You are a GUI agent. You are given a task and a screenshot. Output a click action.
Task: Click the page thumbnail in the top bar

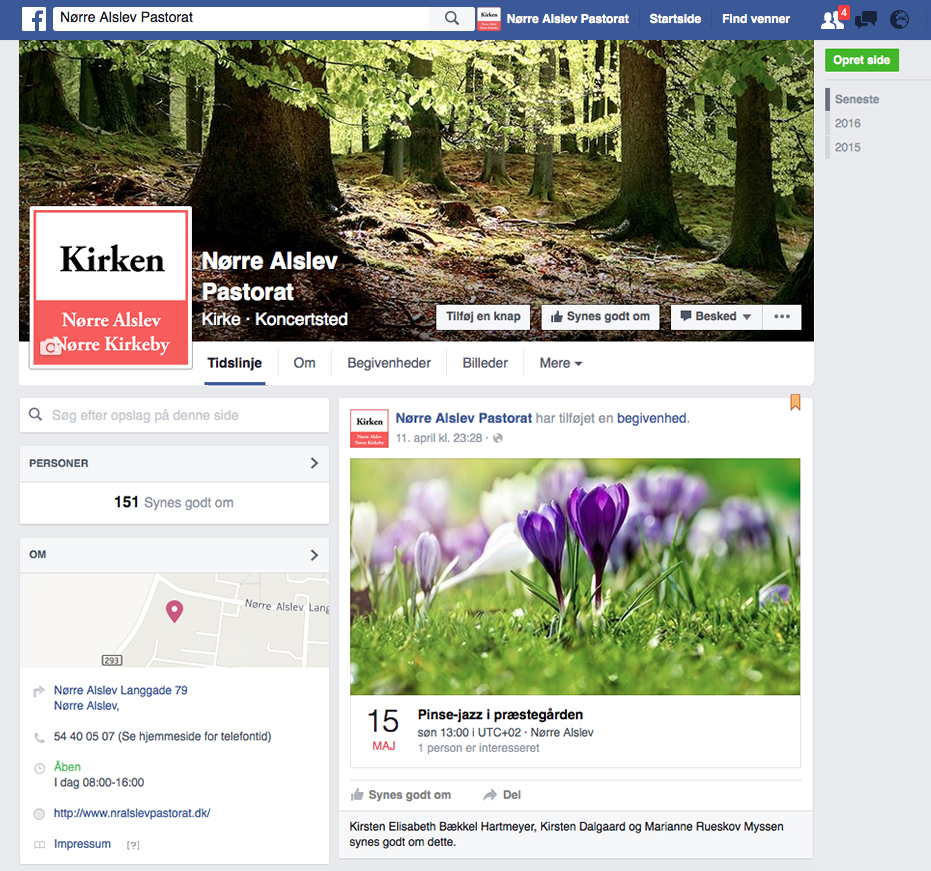click(489, 19)
